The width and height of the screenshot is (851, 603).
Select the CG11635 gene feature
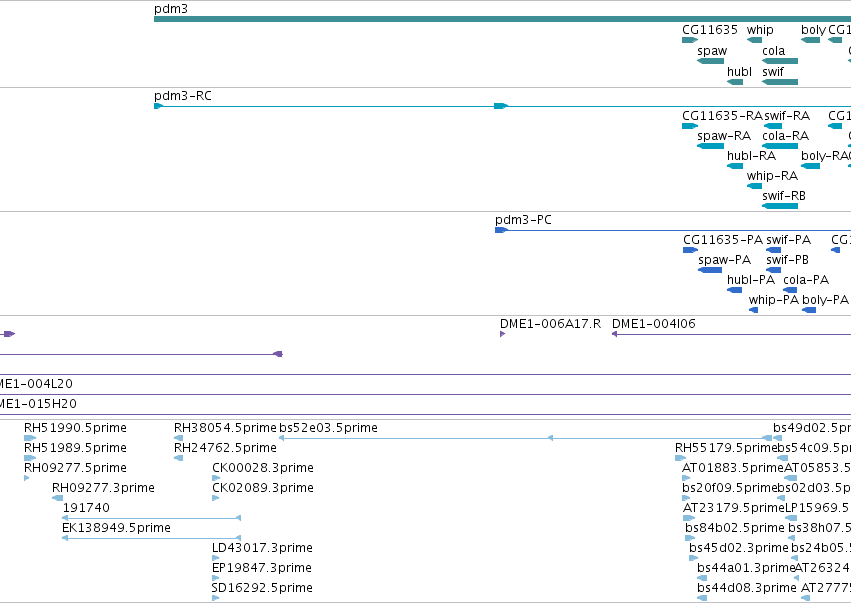click(690, 40)
